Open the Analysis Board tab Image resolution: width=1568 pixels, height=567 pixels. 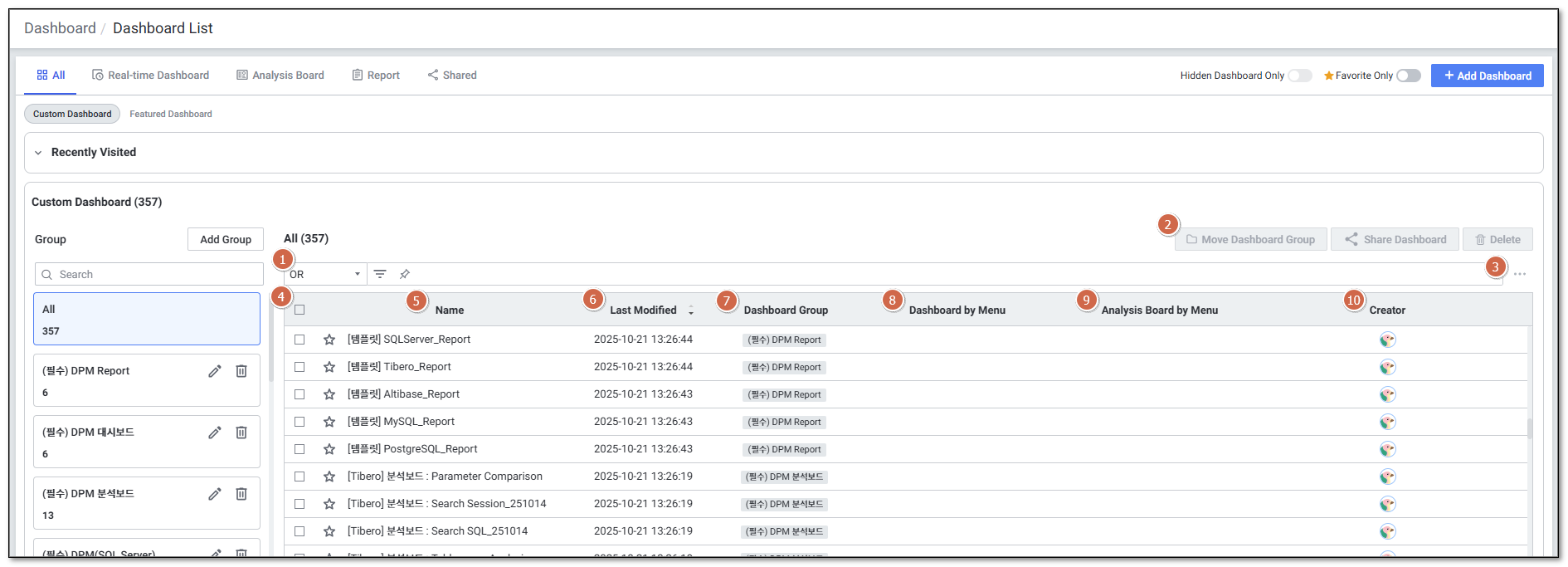tap(280, 76)
